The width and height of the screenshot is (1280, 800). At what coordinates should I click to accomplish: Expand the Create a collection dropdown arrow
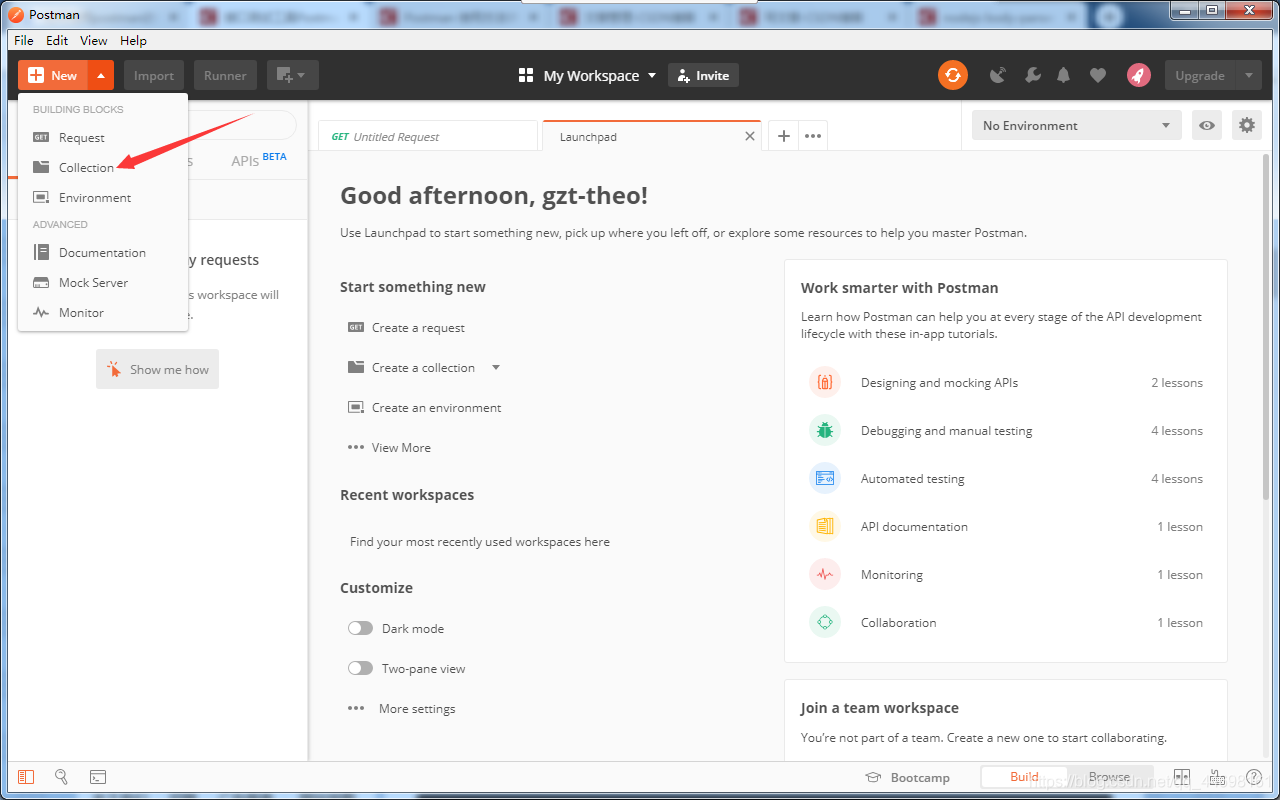(x=495, y=367)
